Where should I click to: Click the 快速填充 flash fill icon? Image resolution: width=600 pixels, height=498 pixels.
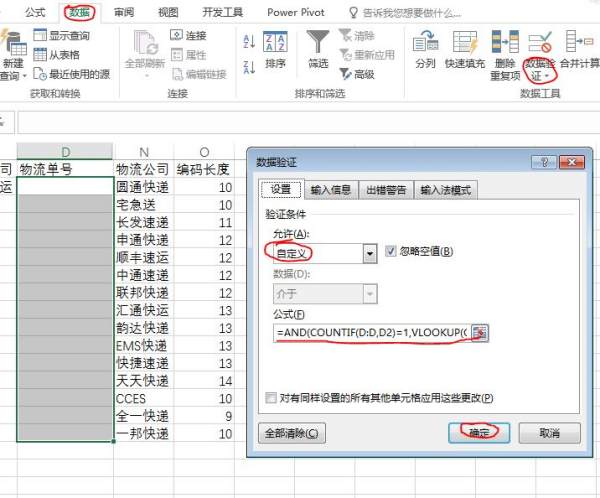click(465, 41)
